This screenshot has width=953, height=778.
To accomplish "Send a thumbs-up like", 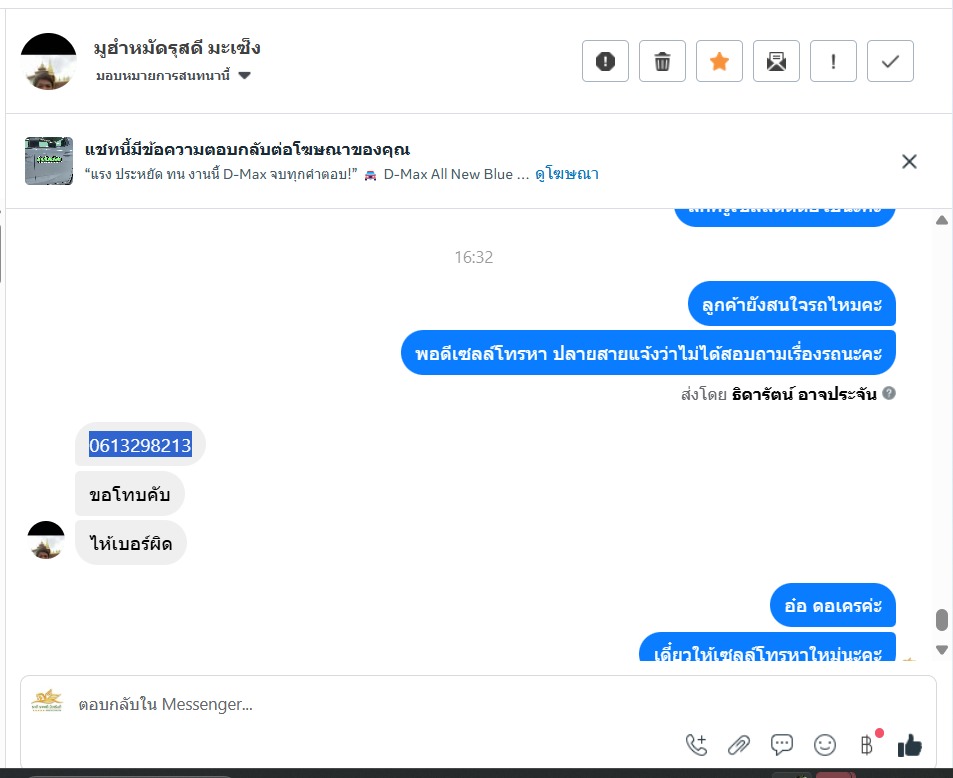I will [910, 745].
